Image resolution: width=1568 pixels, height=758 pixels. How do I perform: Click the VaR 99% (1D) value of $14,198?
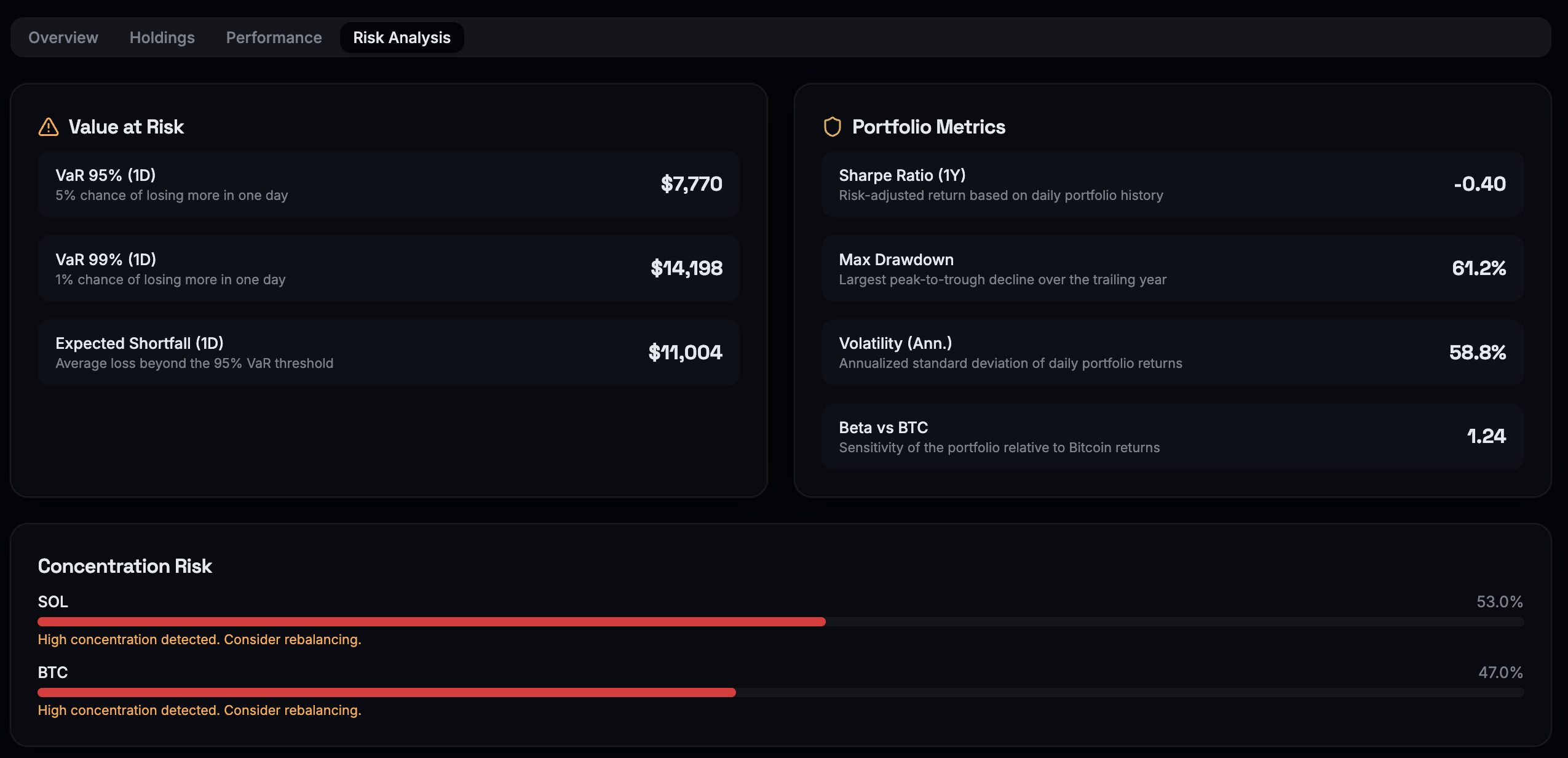click(687, 268)
